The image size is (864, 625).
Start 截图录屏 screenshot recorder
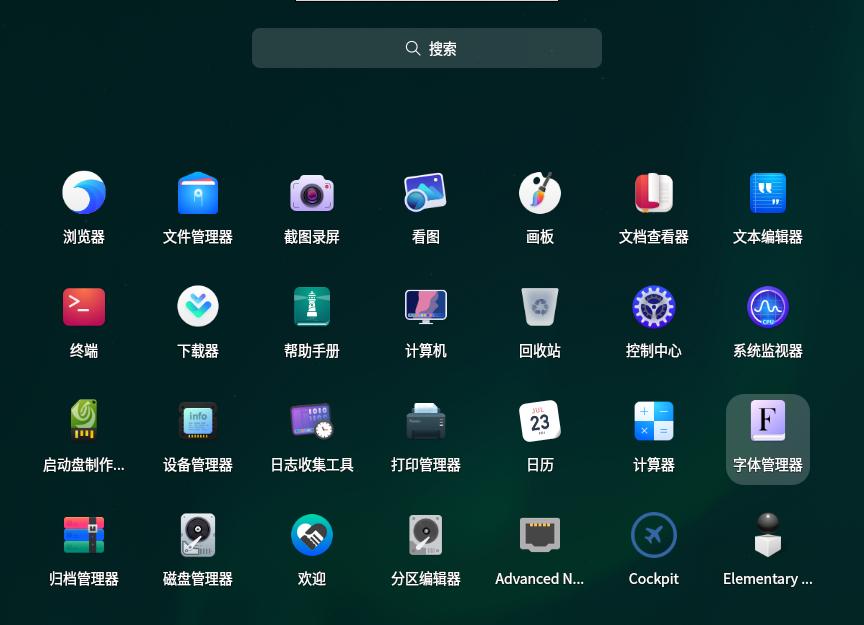coord(312,193)
